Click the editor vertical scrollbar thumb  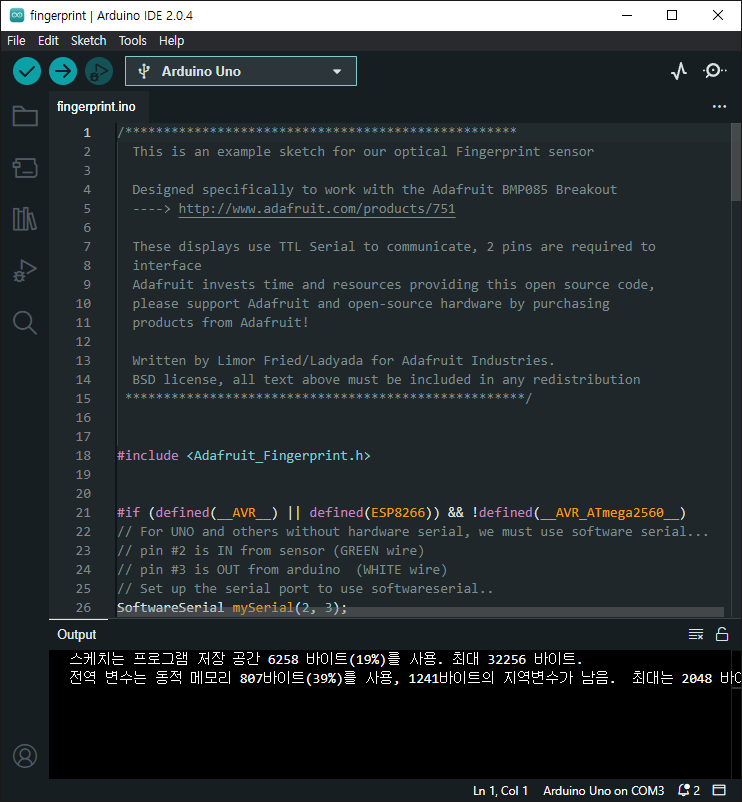coord(736,162)
